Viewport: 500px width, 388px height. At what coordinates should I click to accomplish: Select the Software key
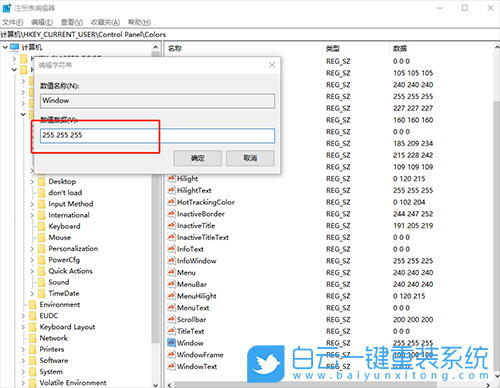click(x=54, y=360)
